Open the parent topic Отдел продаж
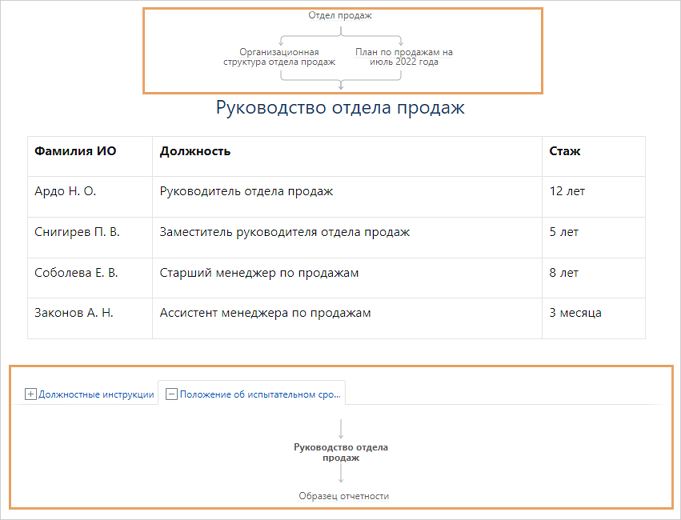The width and height of the screenshot is (681, 520). 340,16
